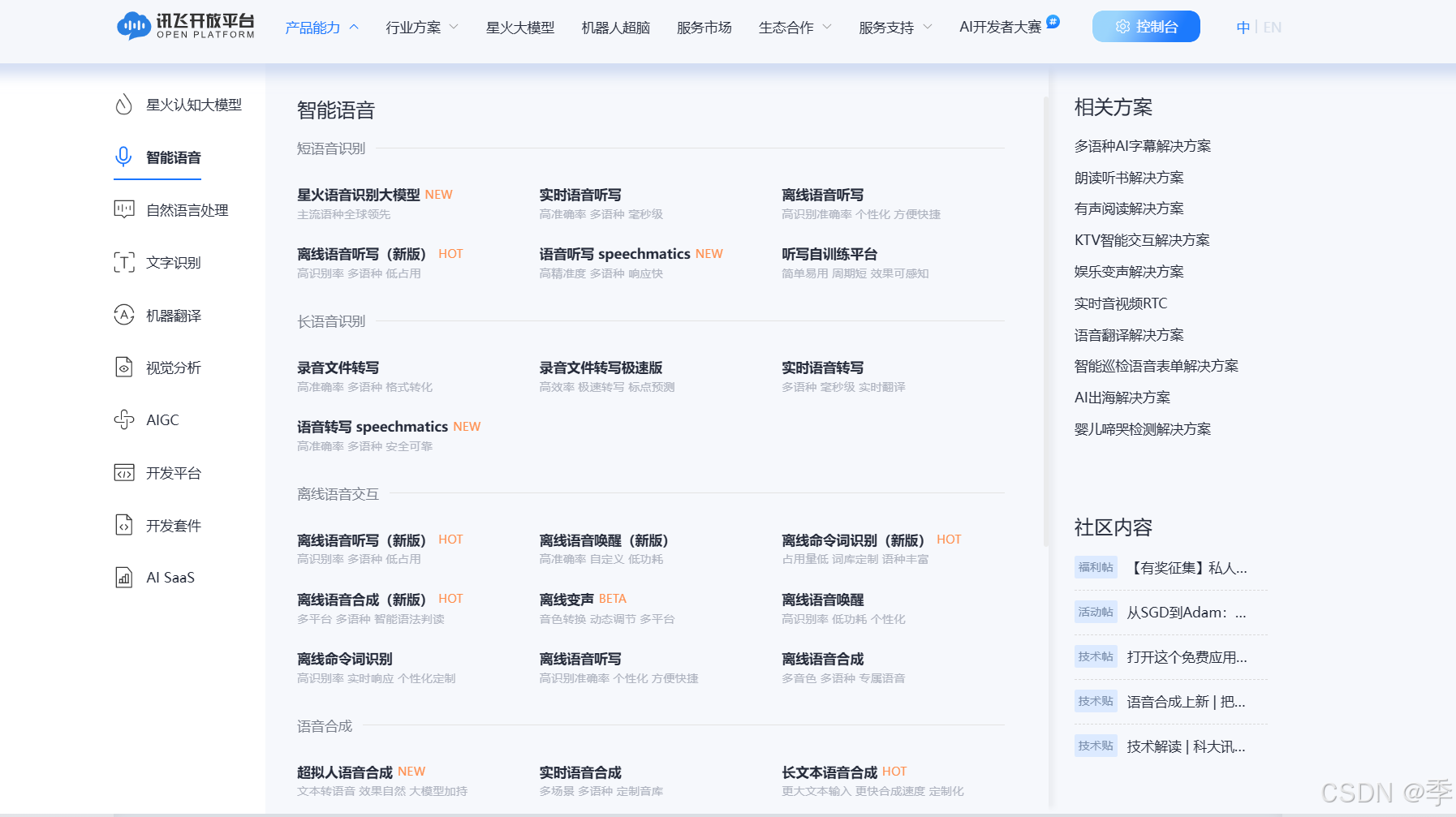
Task: Open 实时音视频RTC
Action: pos(1121,303)
